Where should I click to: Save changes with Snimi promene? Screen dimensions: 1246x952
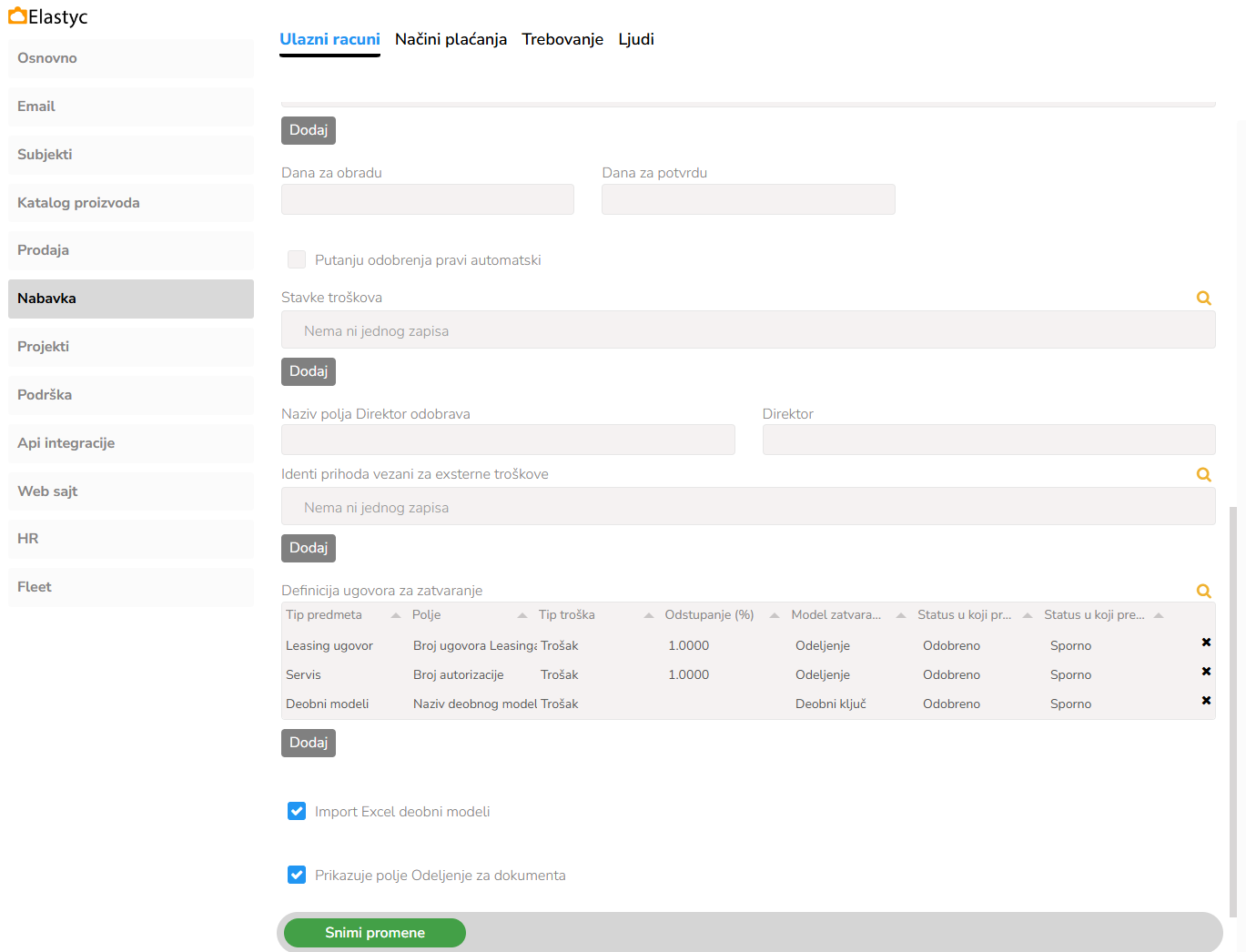click(375, 933)
